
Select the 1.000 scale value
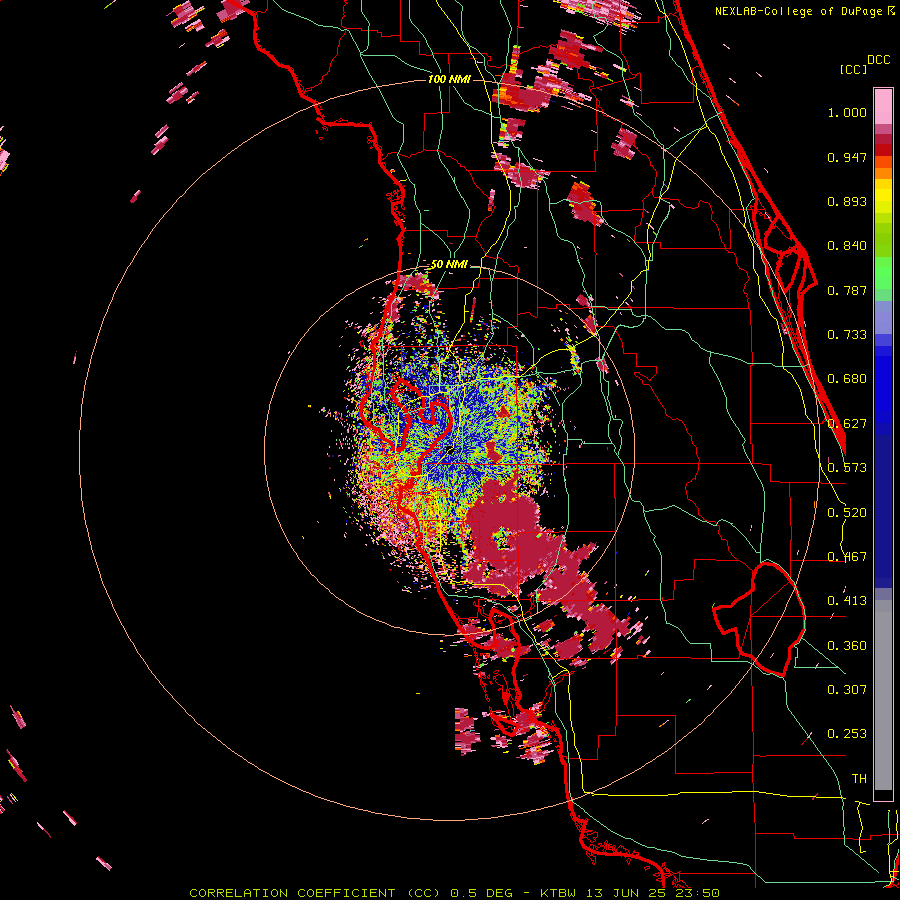[x=847, y=112]
